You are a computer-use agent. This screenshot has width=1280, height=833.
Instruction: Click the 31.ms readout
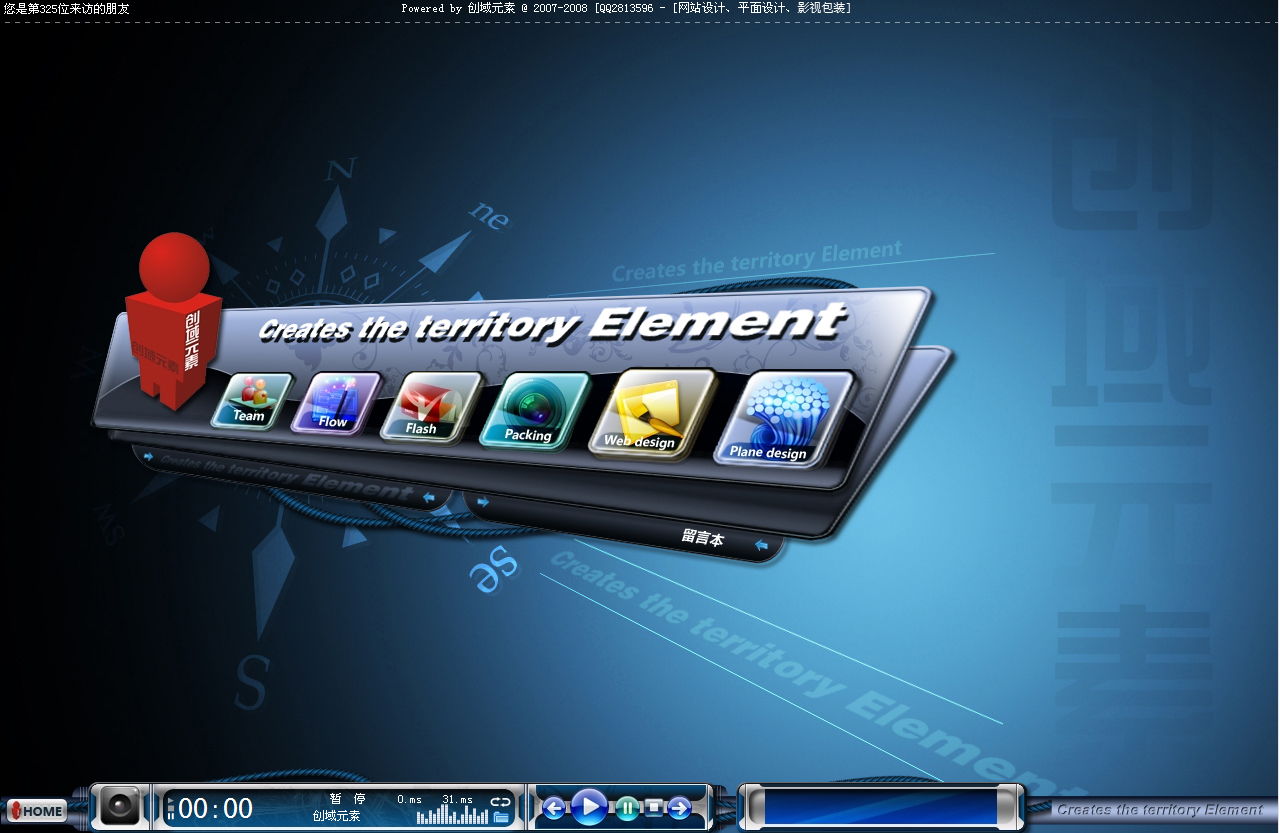coord(458,799)
